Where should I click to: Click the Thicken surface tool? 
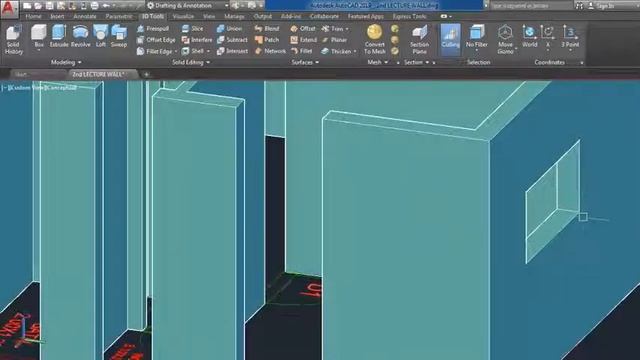(336, 51)
